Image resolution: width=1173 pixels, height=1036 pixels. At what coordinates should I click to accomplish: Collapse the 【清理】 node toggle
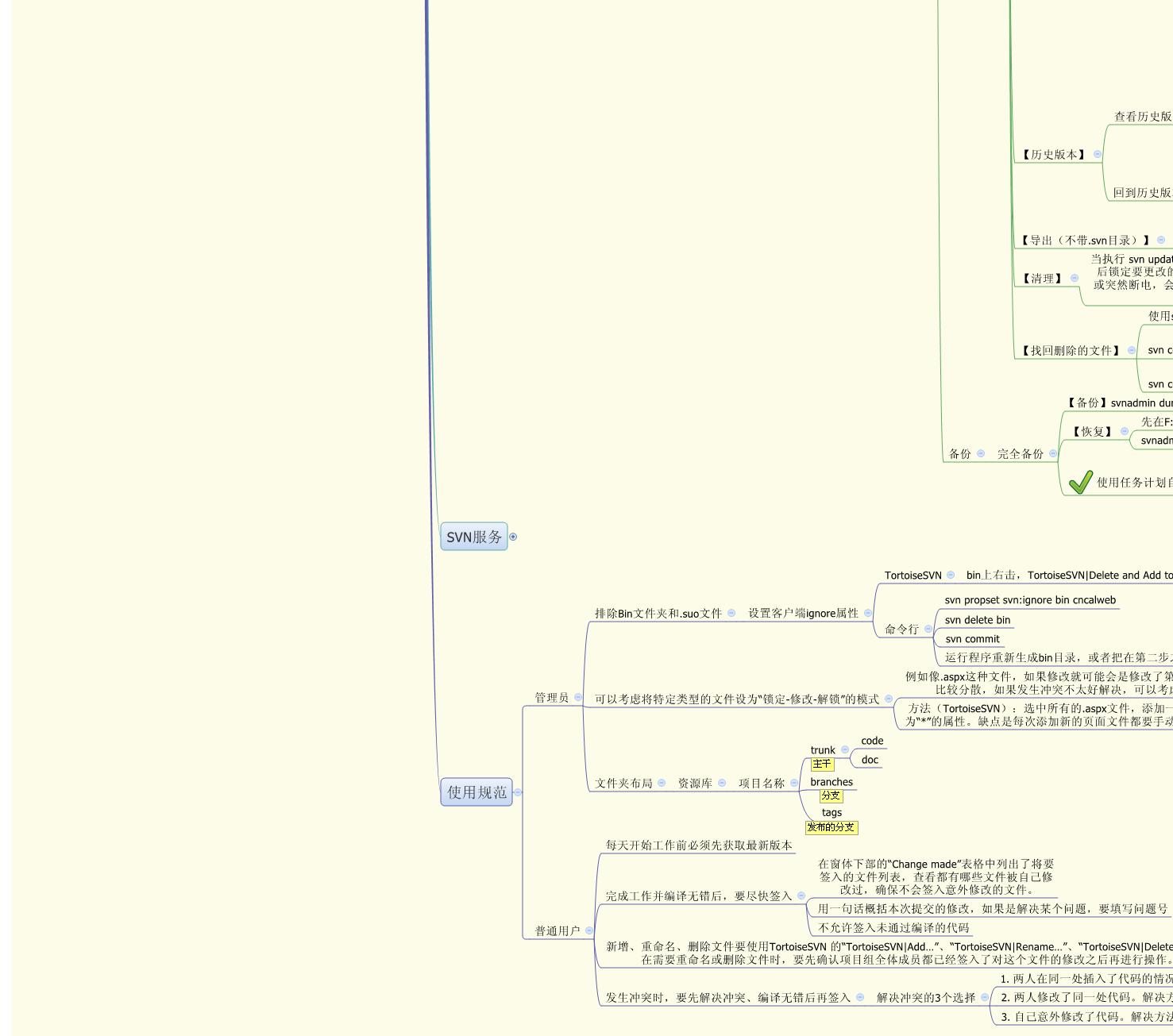click(1075, 278)
